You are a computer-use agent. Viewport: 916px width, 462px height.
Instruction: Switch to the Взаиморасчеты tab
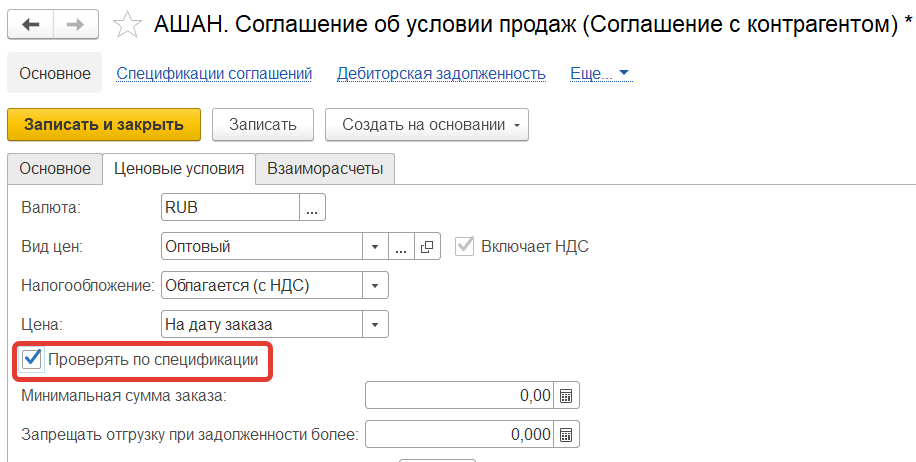(x=324, y=169)
